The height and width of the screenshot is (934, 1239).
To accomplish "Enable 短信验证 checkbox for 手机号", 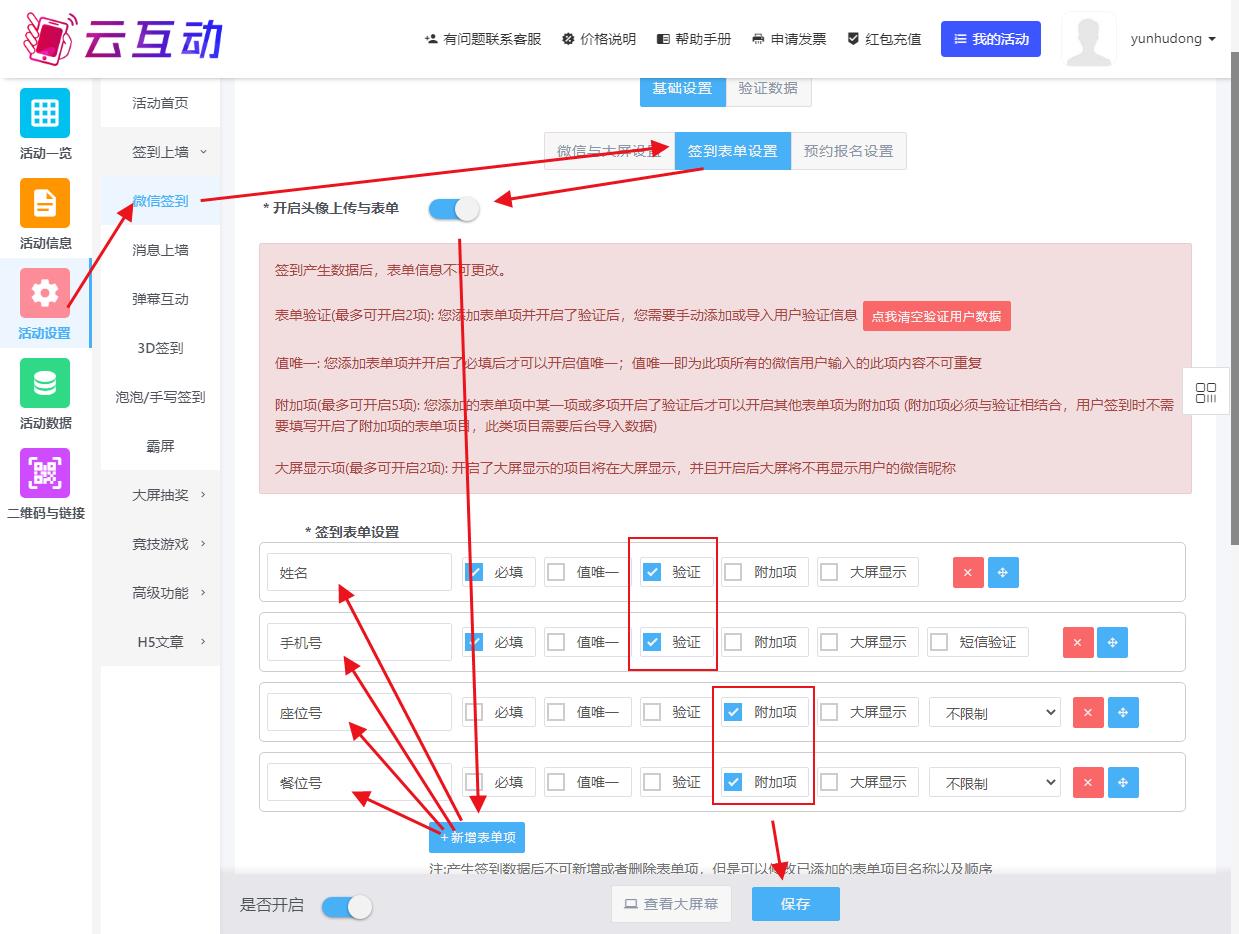I will tap(939, 642).
